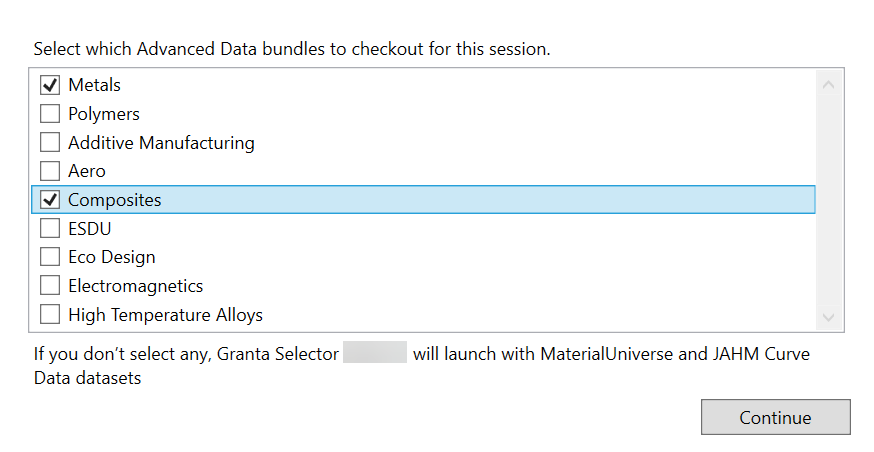Image resolution: width=874 pixels, height=452 pixels.
Task: Check the Additive Manufacturing checkbox
Action: [50, 142]
